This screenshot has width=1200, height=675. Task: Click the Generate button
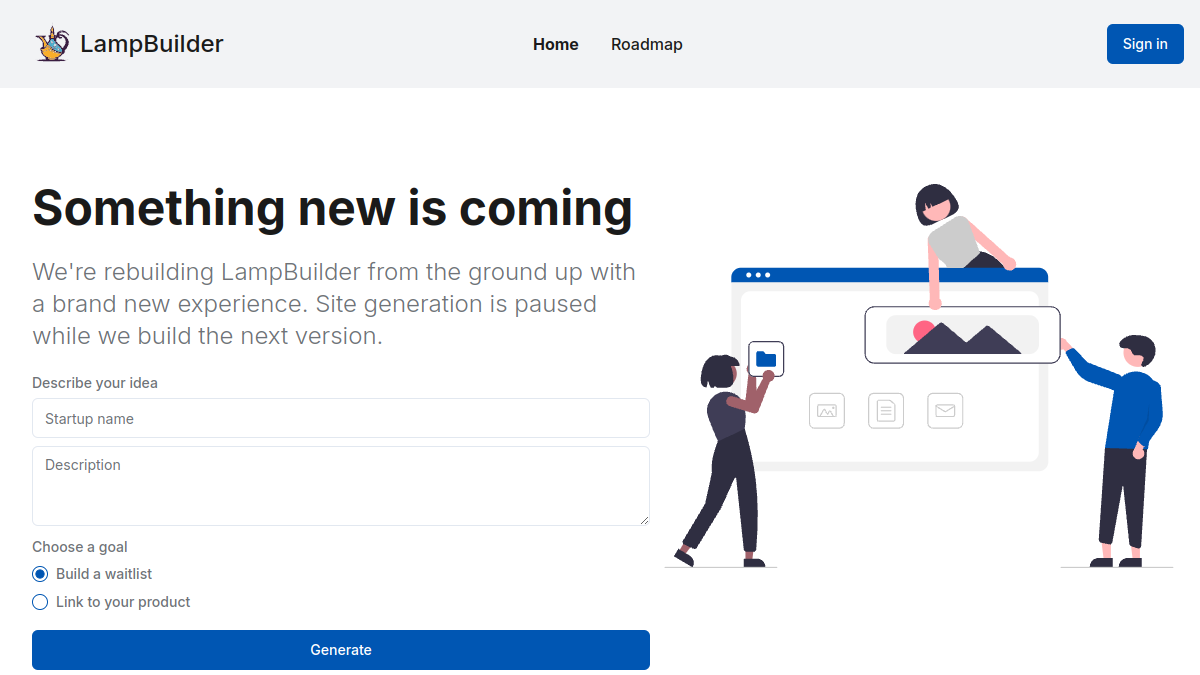coord(341,650)
